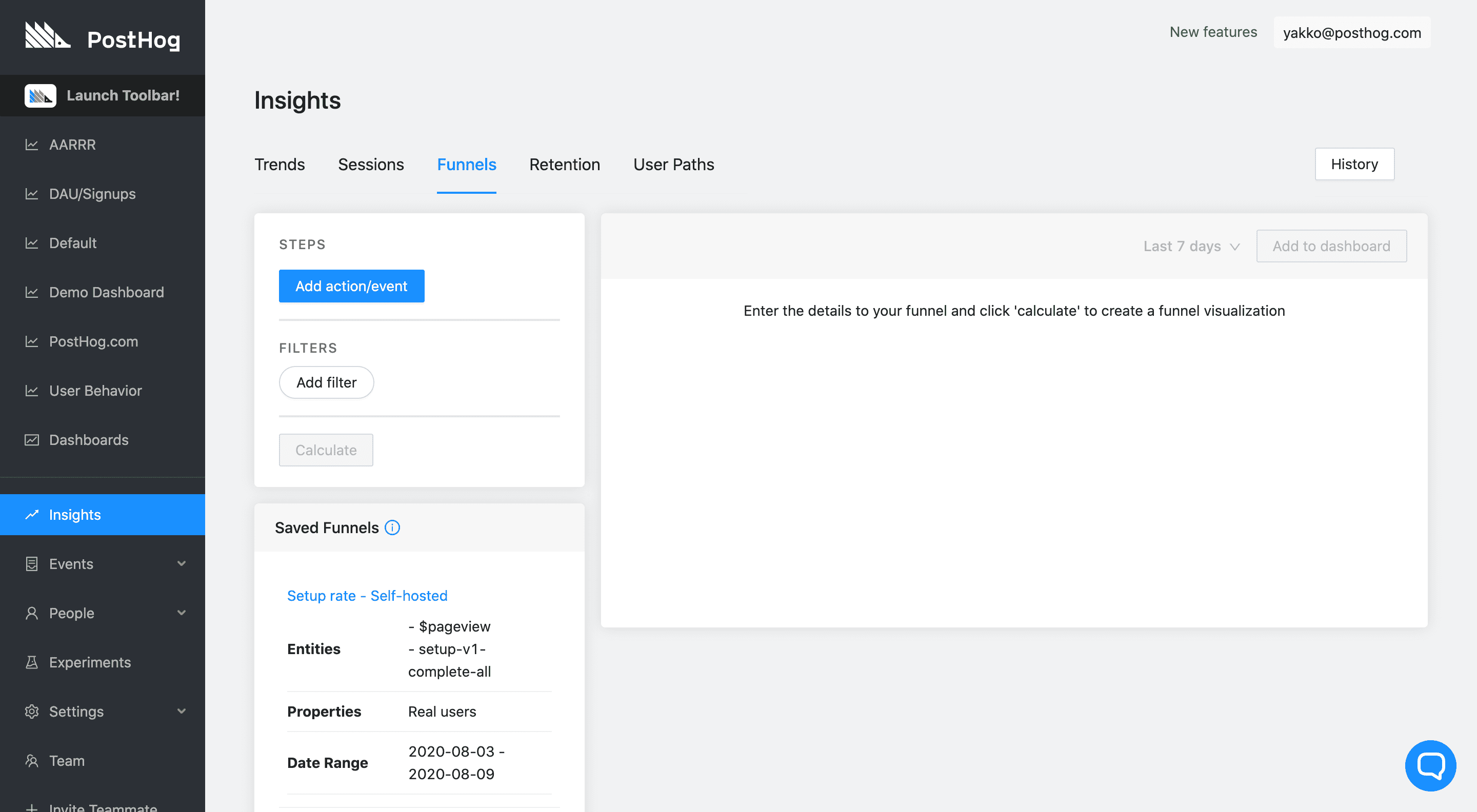Open the yakko@posthog.com account menu

[1351, 33]
